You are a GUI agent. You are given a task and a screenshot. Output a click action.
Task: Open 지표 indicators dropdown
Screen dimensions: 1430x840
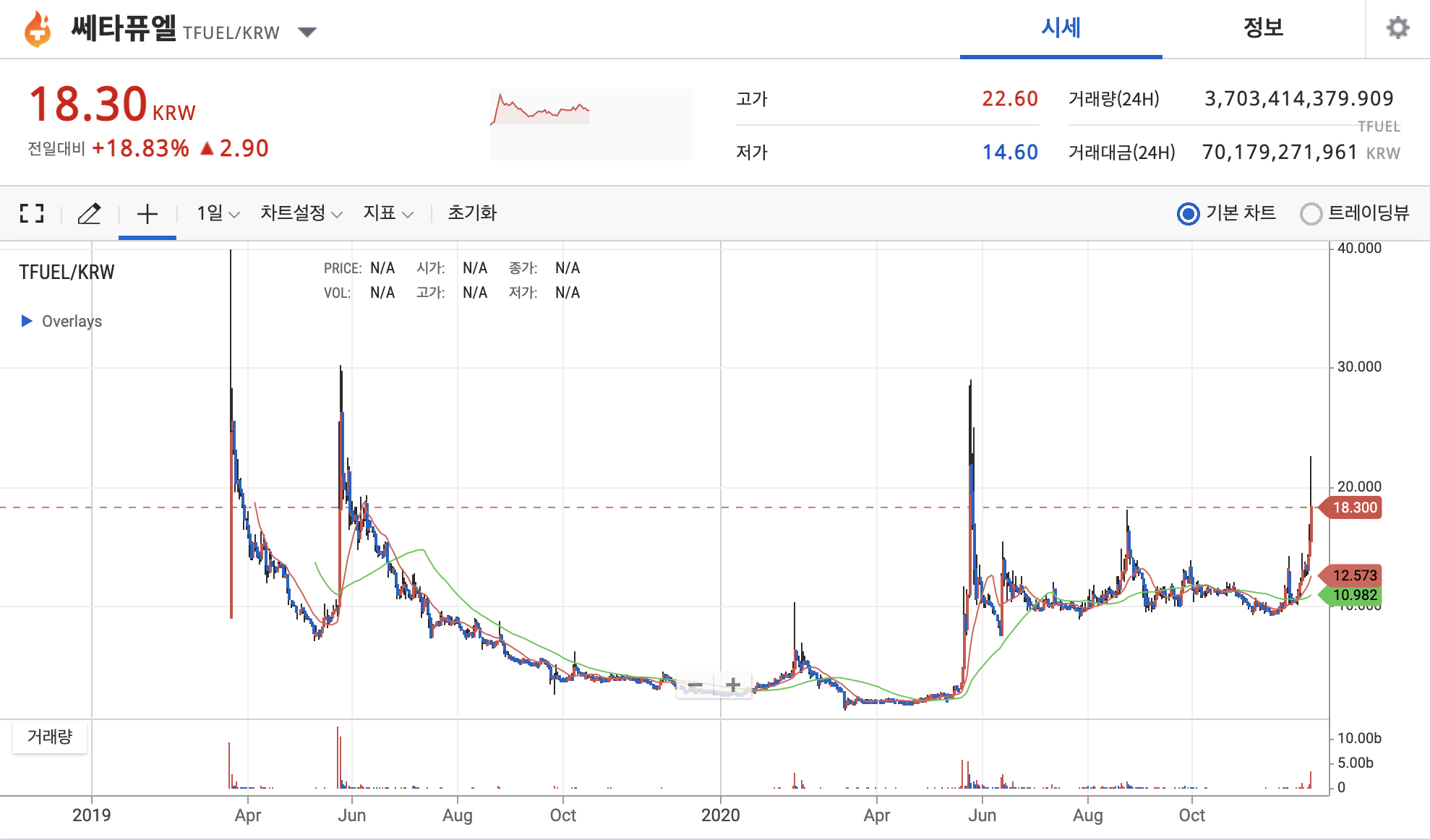pos(388,213)
